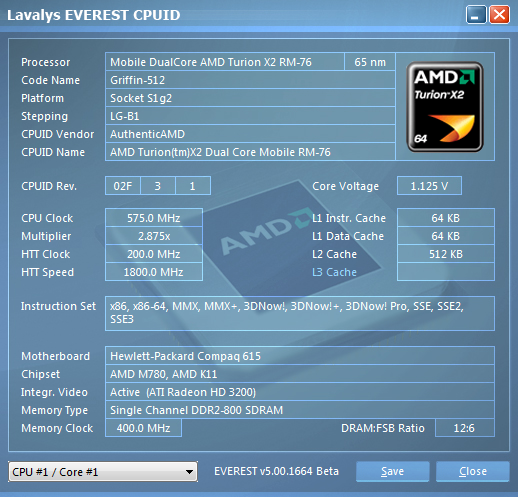Click the red X window close icon
This screenshot has width=518, height=497.
click(x=499, y=15)
